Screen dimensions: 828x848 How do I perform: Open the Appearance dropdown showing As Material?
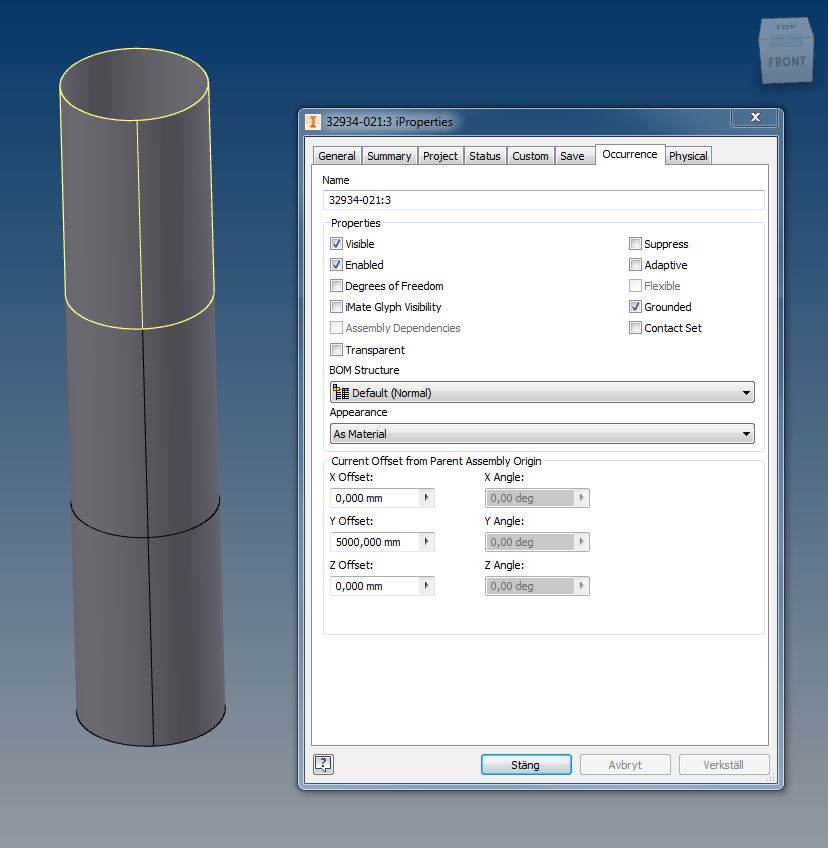[x=746, y=433]
